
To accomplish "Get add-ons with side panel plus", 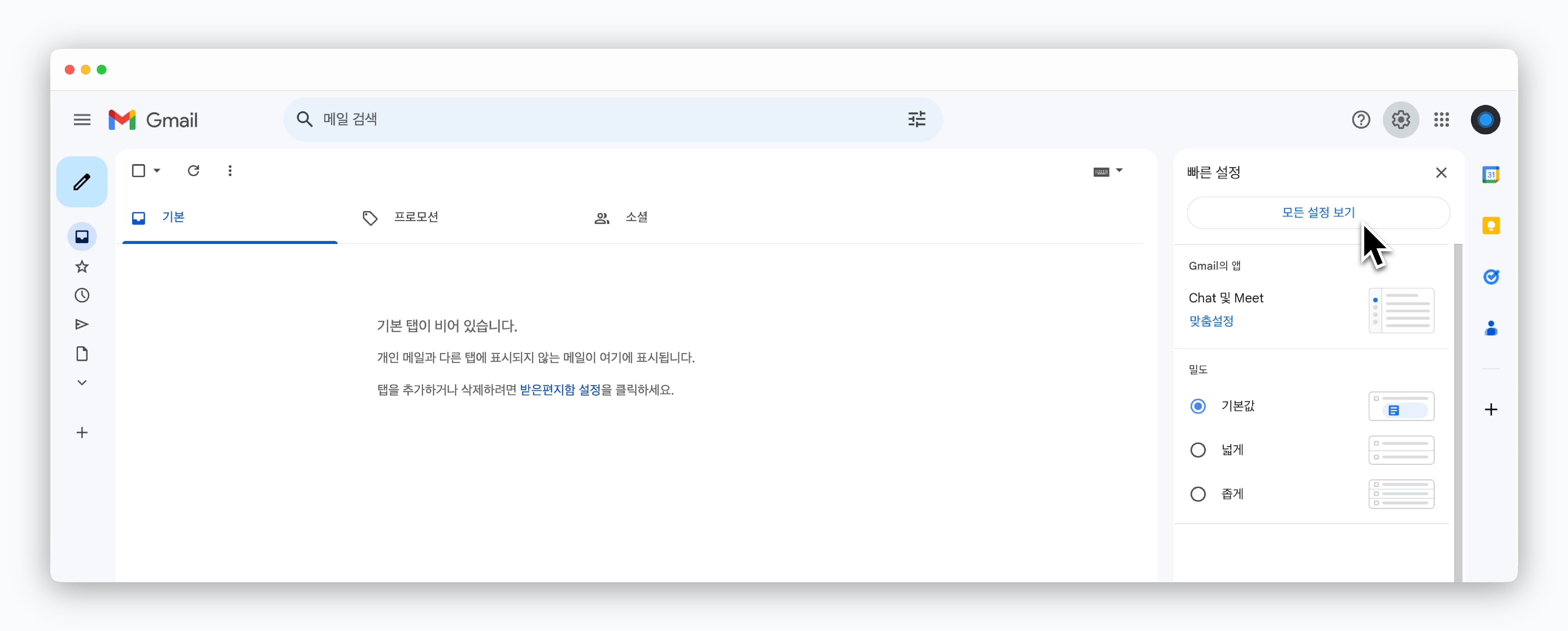I will (1491, 409).
